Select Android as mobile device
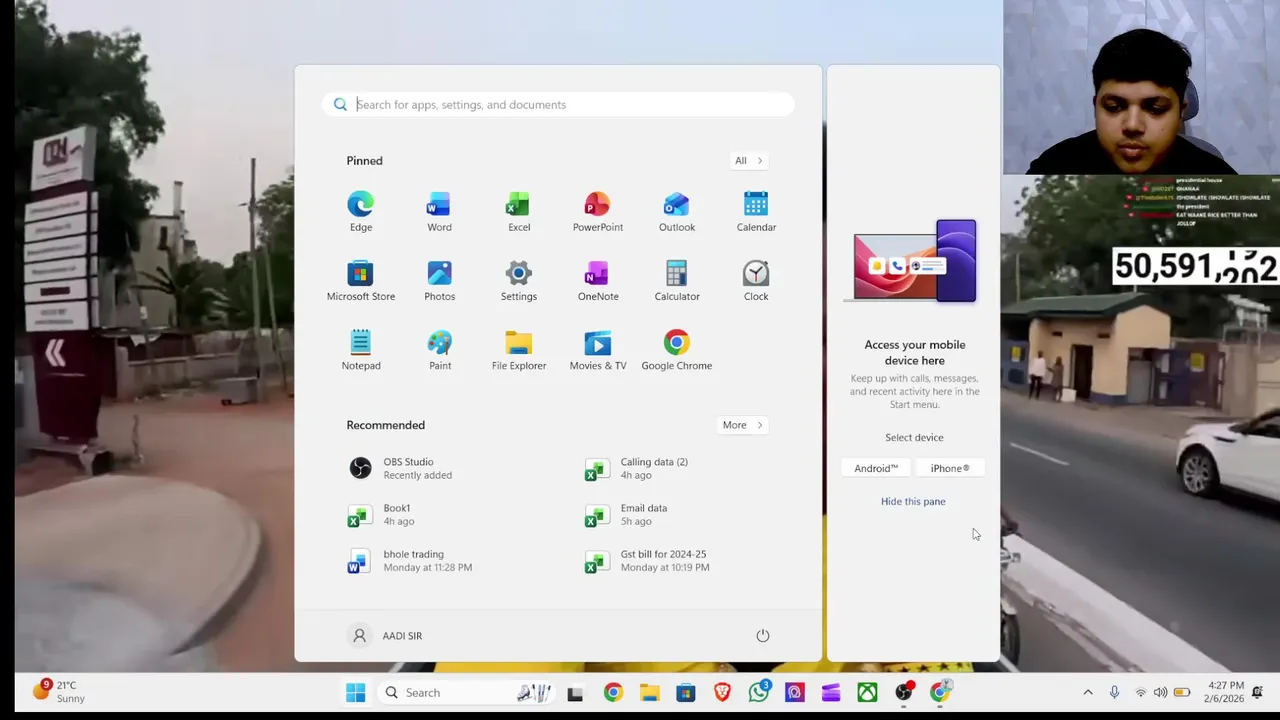The height and width of the screenshot is (720, 1280). pos(876,468)
